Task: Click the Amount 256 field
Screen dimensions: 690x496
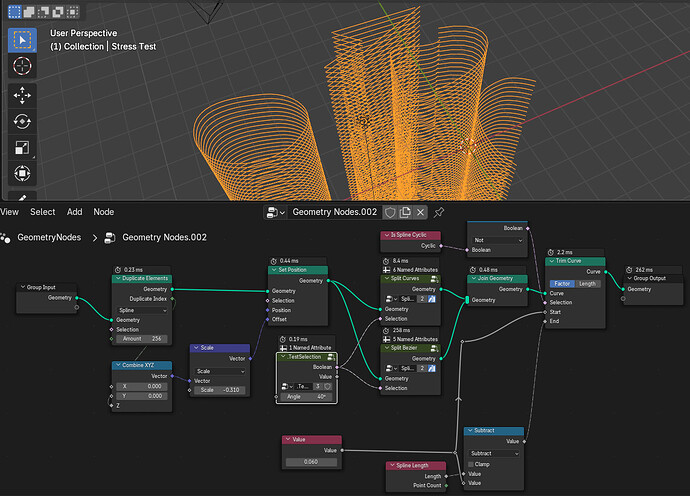Action: coord(142,339)
